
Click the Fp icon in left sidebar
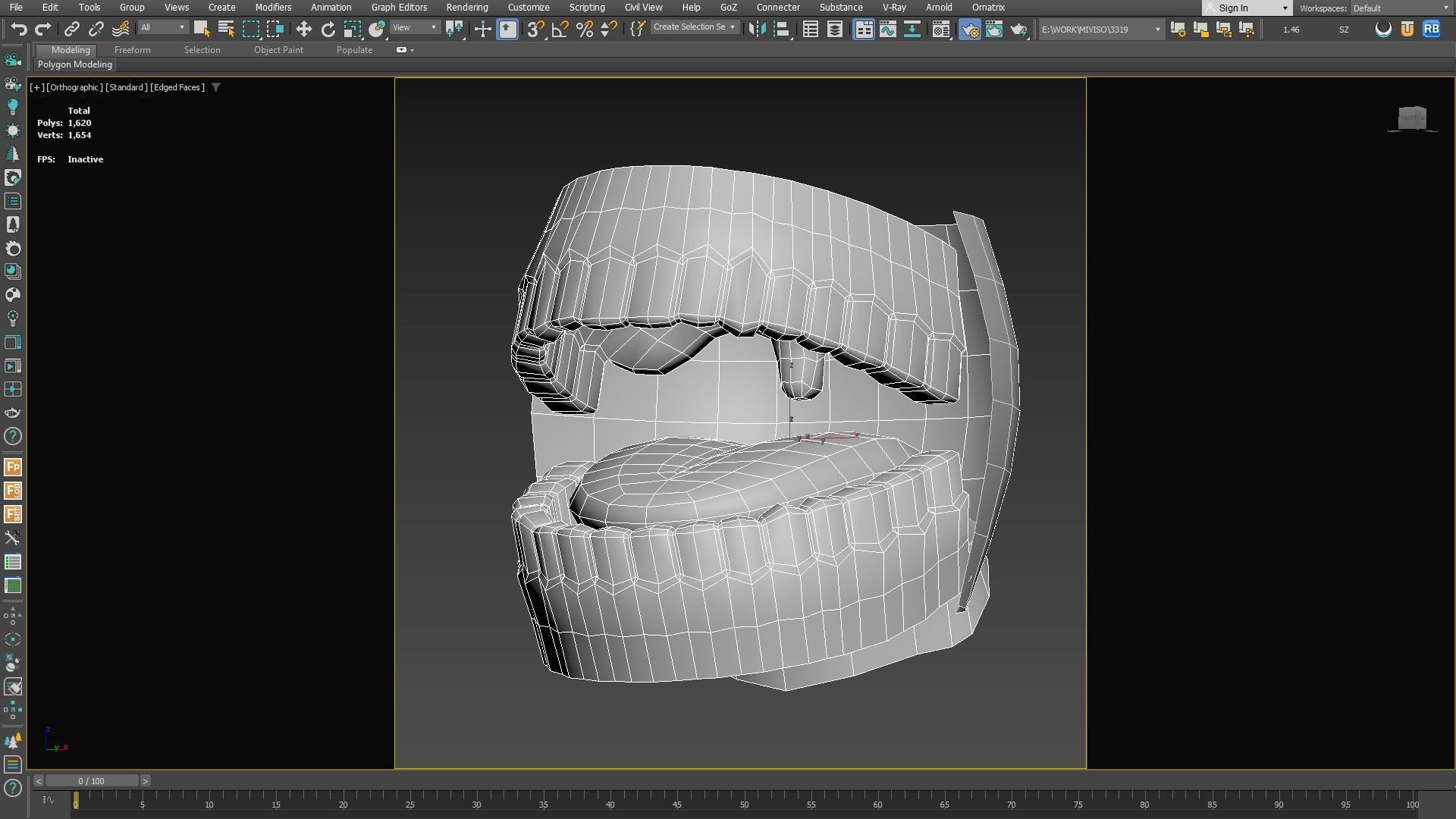[13, 467]
